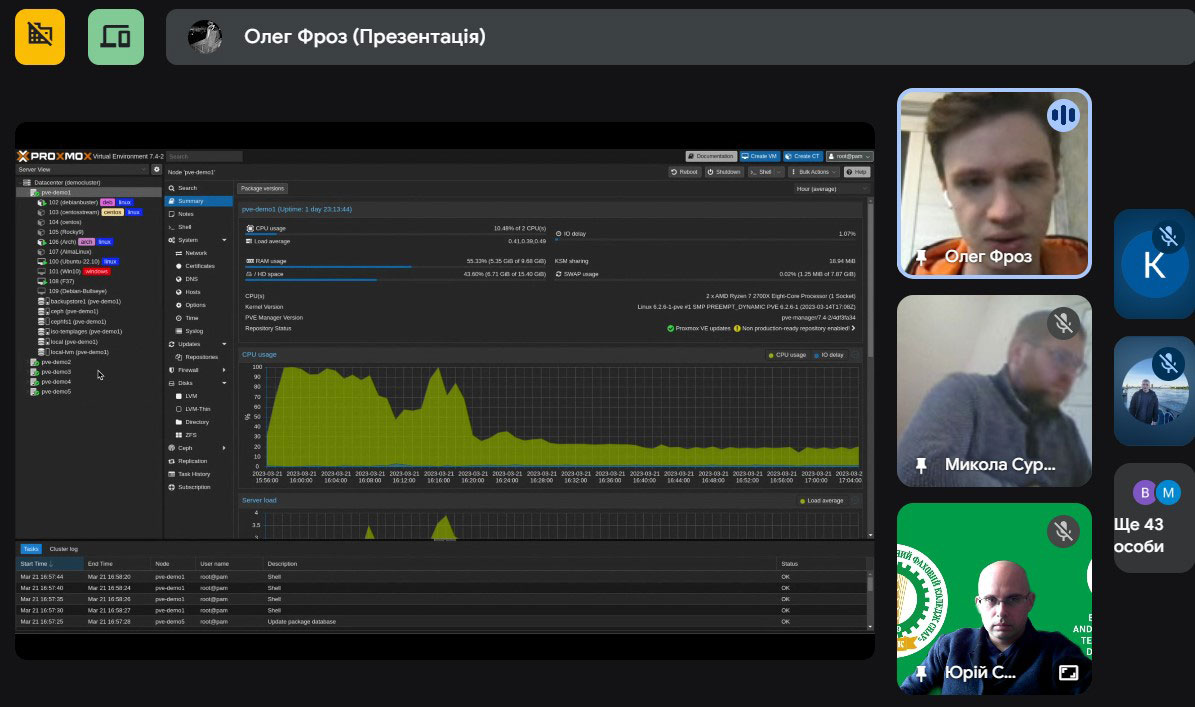Open the Hour (average) timeframe dropdown

point(831,188)
